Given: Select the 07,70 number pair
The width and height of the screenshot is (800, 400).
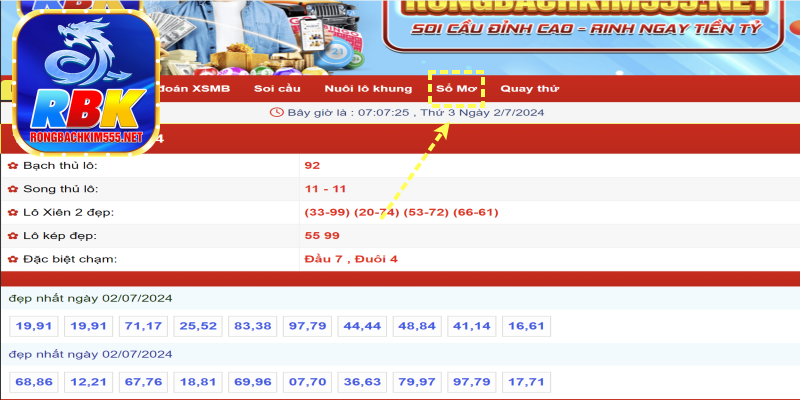Looking at the screenshot, I should pos(307,382).
